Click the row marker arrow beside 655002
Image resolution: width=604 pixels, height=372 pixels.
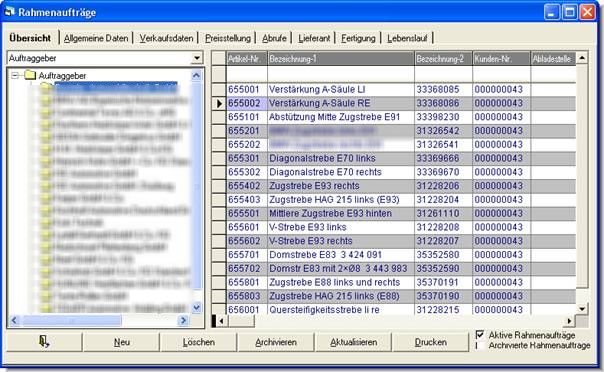pyautogui.click(x=219, y=103)
